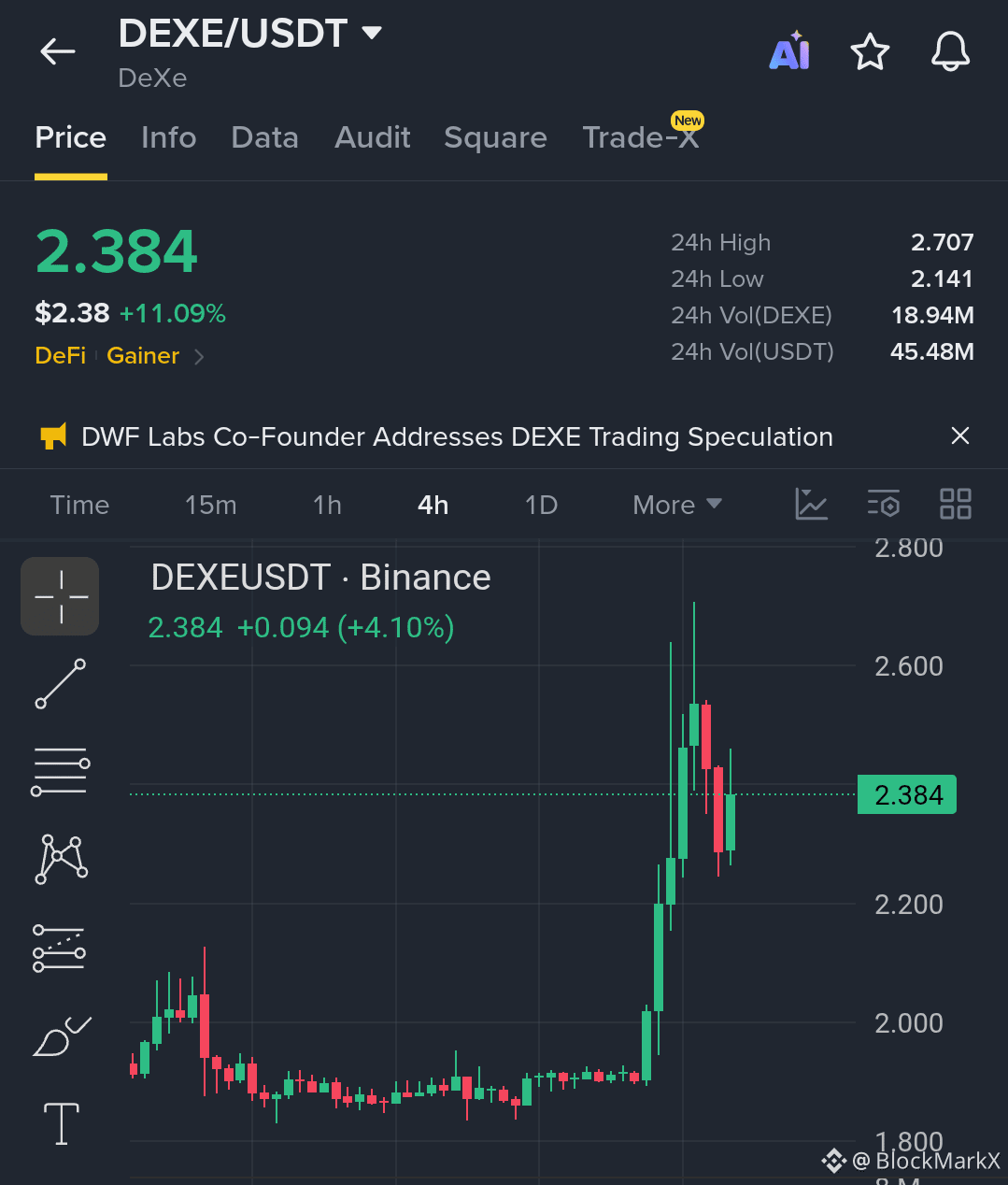Add DEXE/USDT to favorites with star

click(x=870, y=51)
